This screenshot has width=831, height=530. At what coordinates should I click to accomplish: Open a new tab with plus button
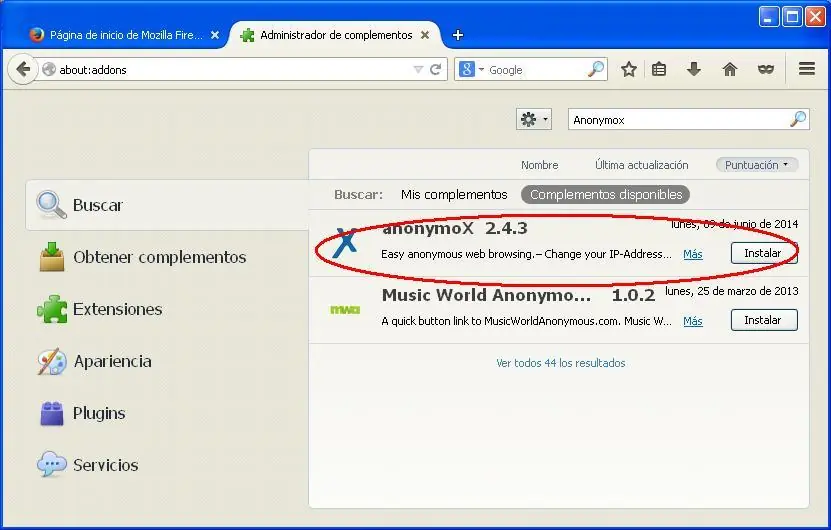point(458,35)
